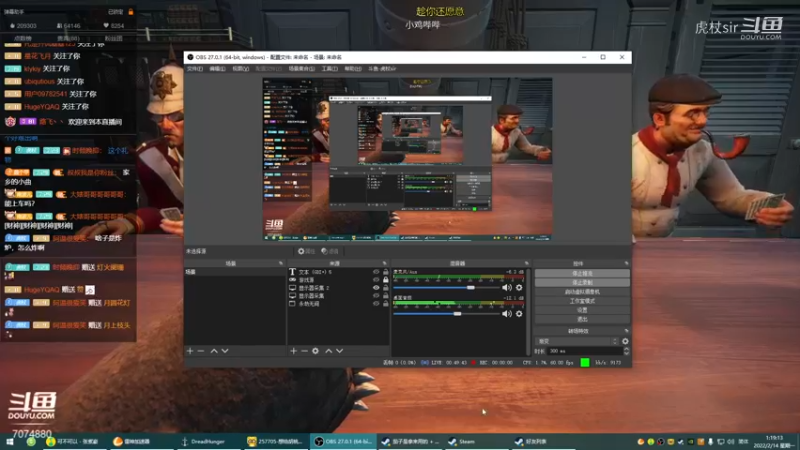The width and height of the screenshot is (800, 450).
Task: Click 停止录制 stop recording button
Action: coord(582,283)
